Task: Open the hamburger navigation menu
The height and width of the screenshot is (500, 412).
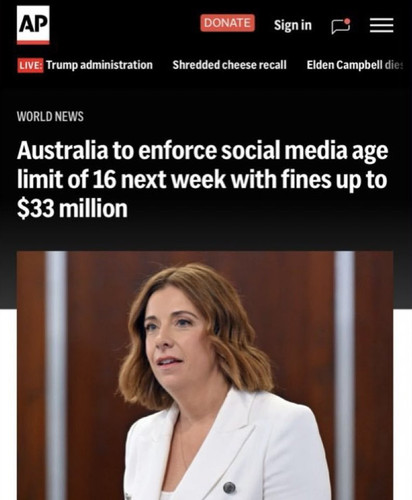Action: tap(381, 25)
